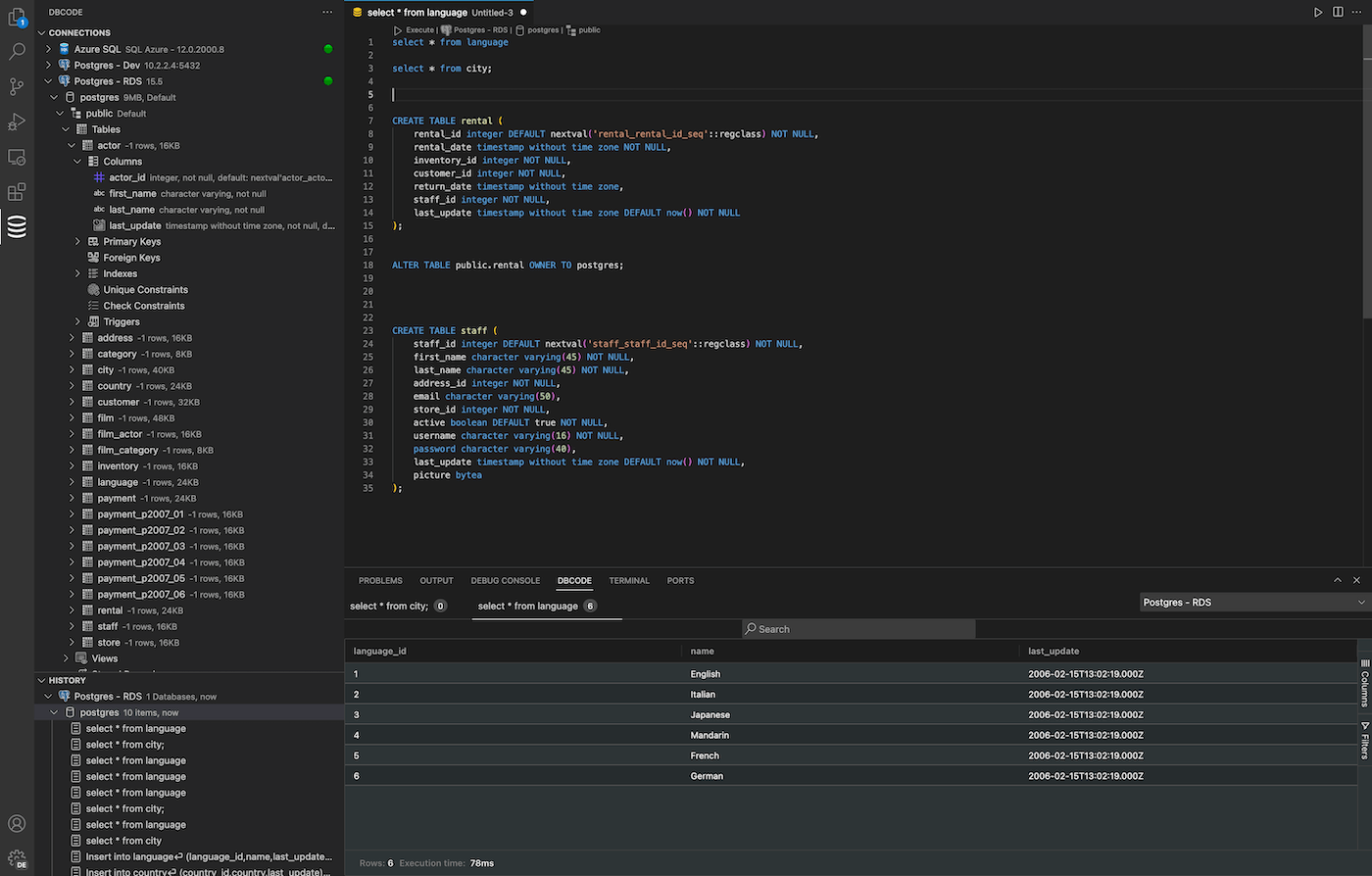Open the Postgres - RDS connection dropdown
This screenshot has height=876, width=1372.
click(1253, 603)
